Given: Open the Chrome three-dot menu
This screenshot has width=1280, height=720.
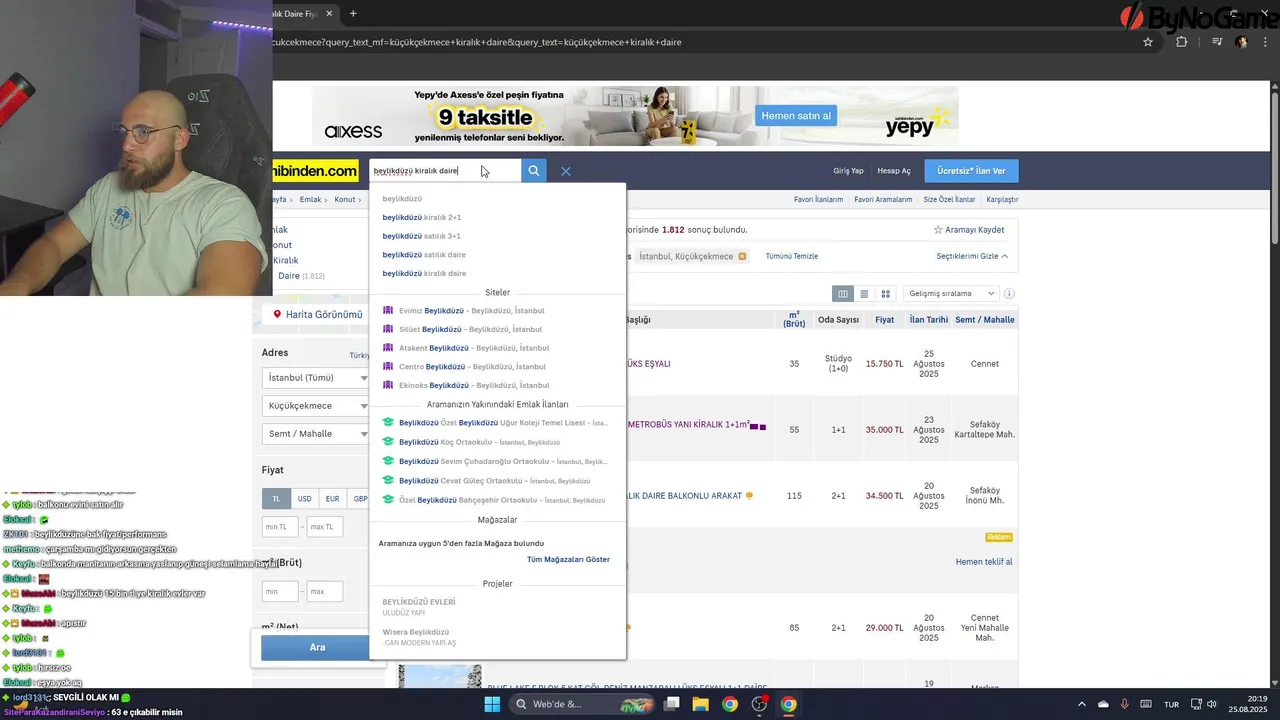Looking at the screenshot, I should tap(1266, 42).
